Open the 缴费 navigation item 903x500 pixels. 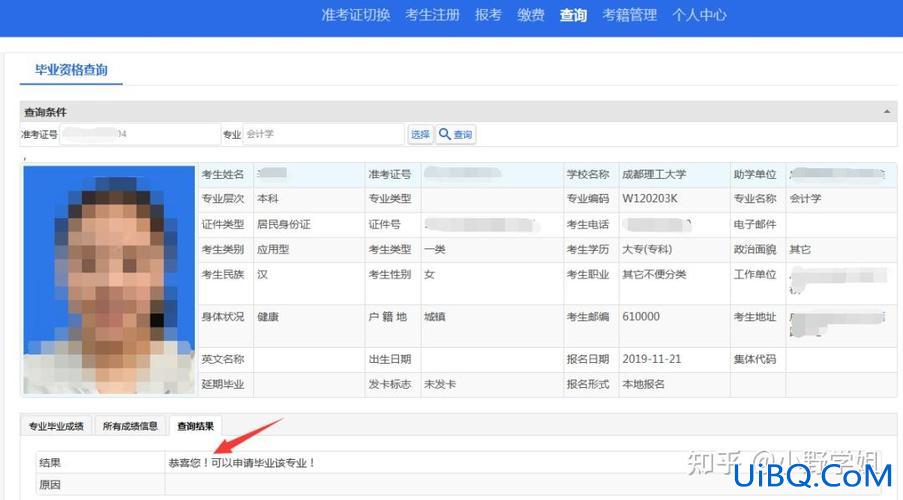530,15
